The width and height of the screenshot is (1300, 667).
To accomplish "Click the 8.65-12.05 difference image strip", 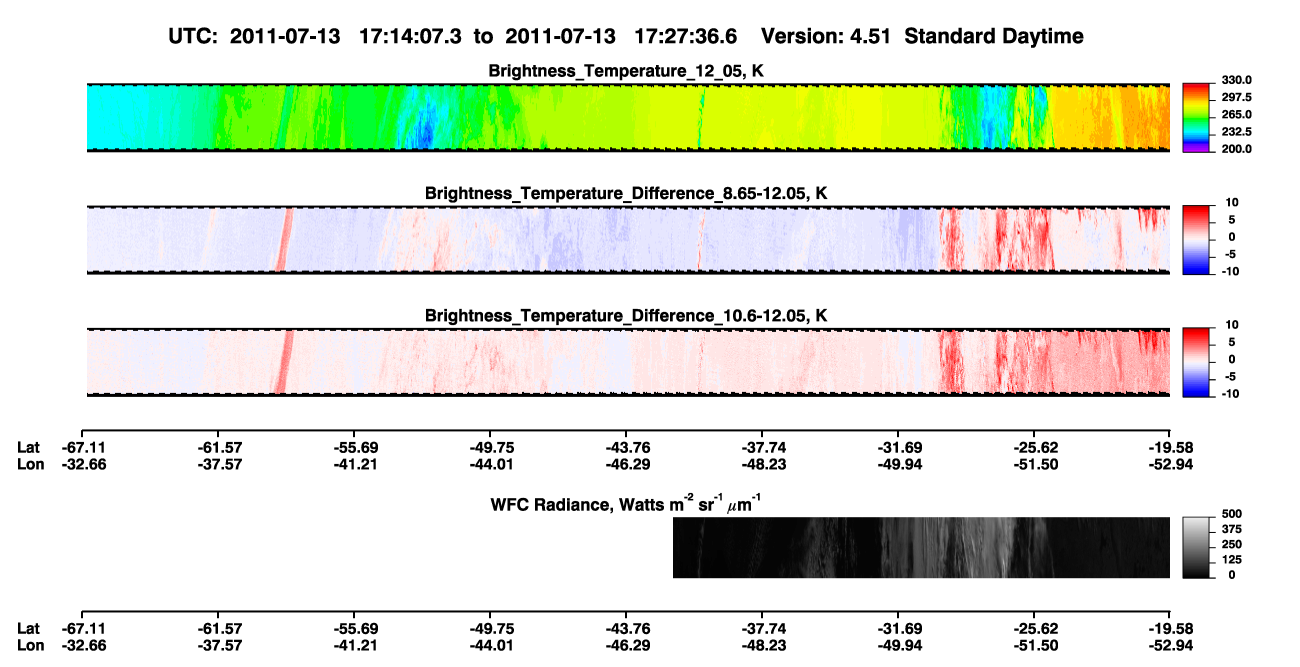I will point(629,240).
